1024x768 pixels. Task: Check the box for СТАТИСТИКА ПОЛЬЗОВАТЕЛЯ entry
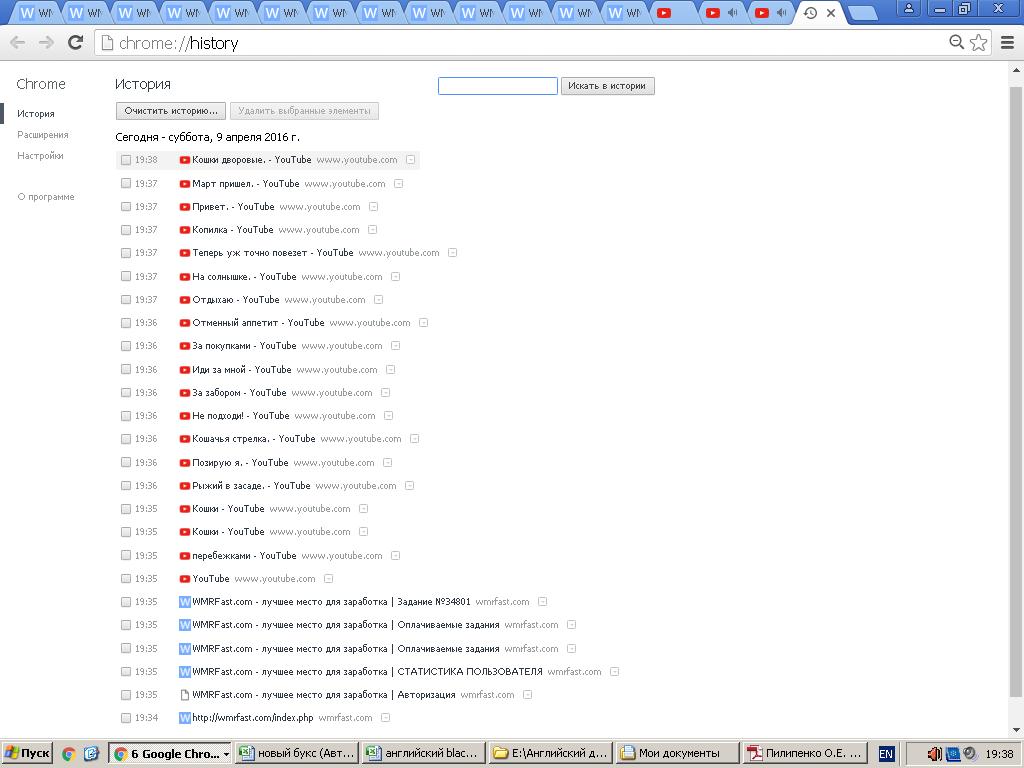pyautogui.click(x=126, y=672)
